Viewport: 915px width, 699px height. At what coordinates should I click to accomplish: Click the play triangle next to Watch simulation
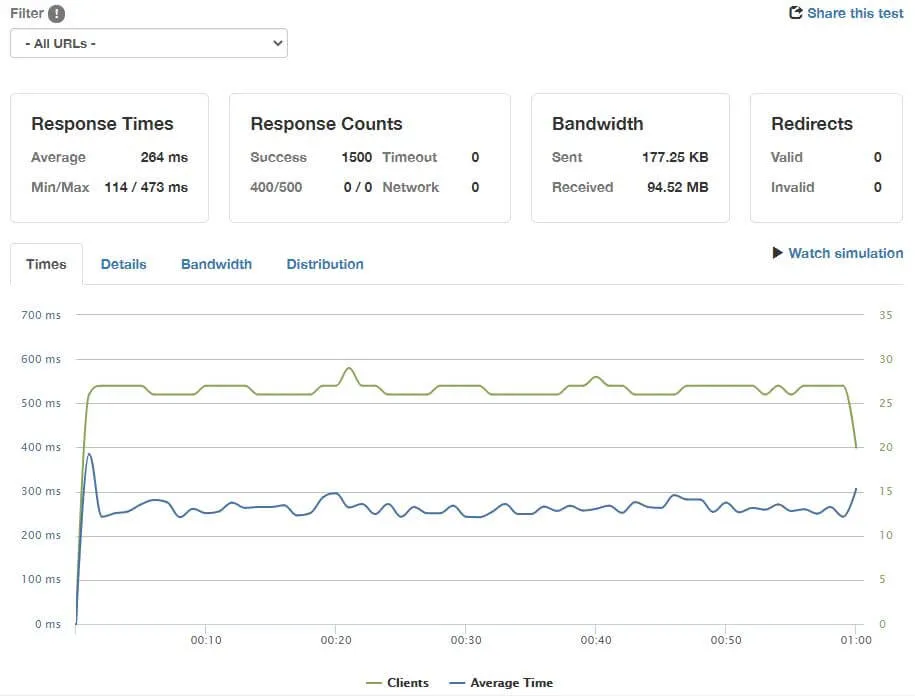777,253
